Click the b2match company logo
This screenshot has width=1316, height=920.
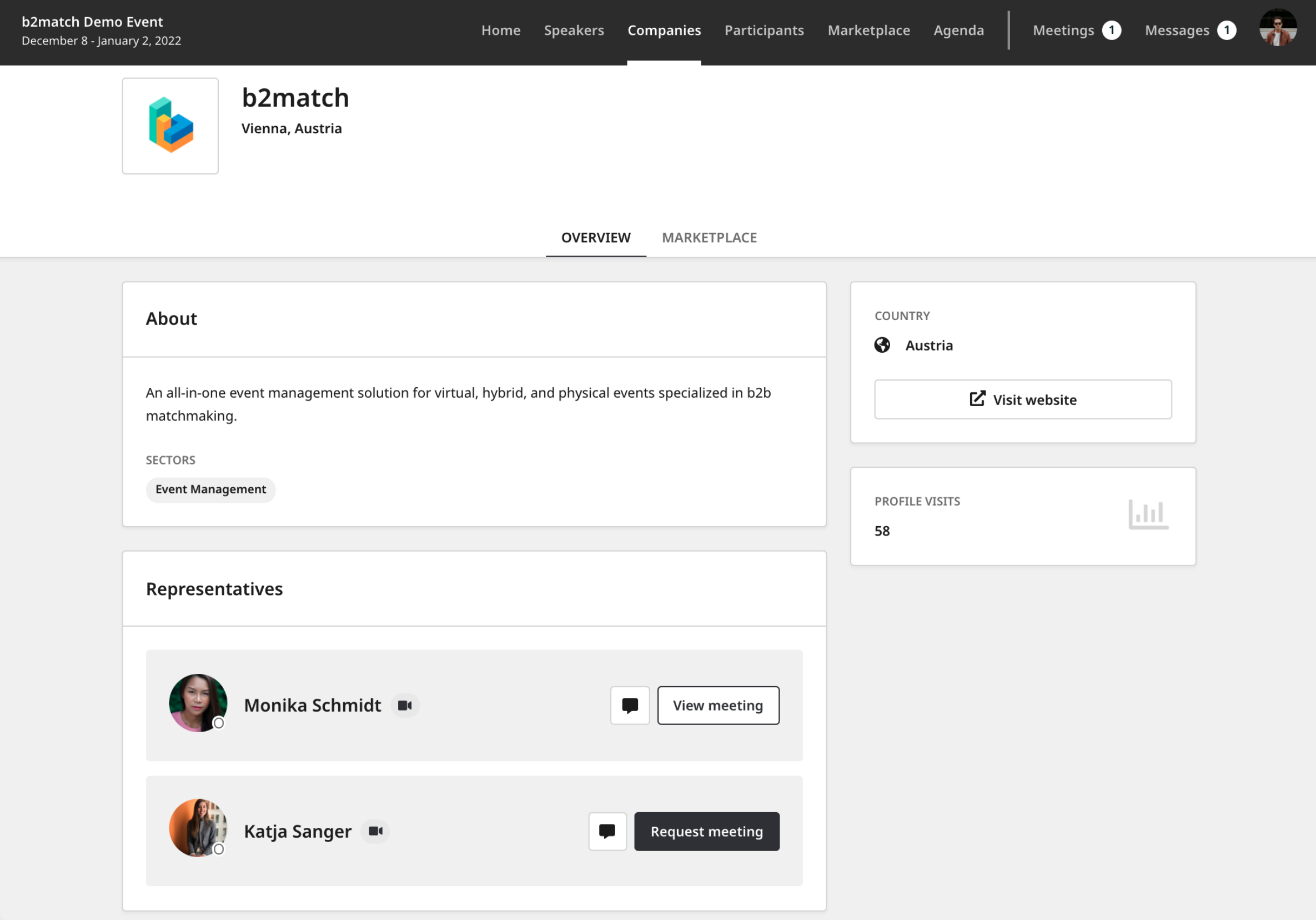coord(170,126)
